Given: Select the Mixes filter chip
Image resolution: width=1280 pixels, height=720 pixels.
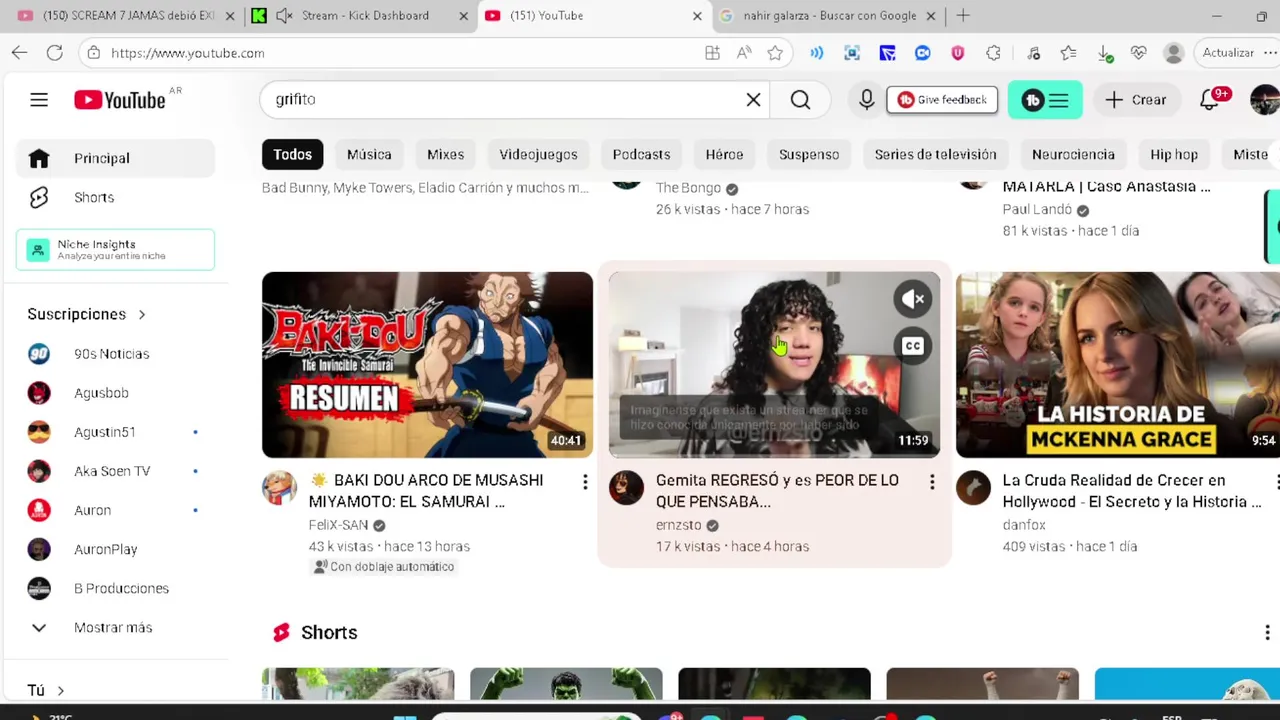Looking at the screenshot, I should point(445,154).
